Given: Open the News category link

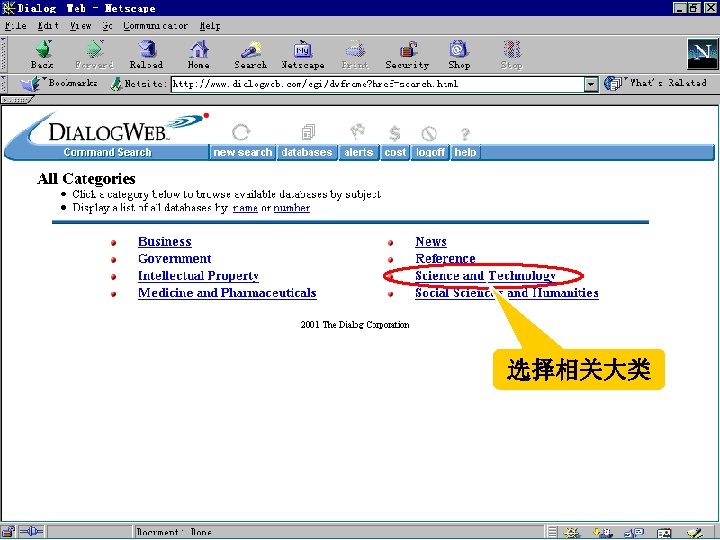Looking at the screenshot, I should [431, 242].
